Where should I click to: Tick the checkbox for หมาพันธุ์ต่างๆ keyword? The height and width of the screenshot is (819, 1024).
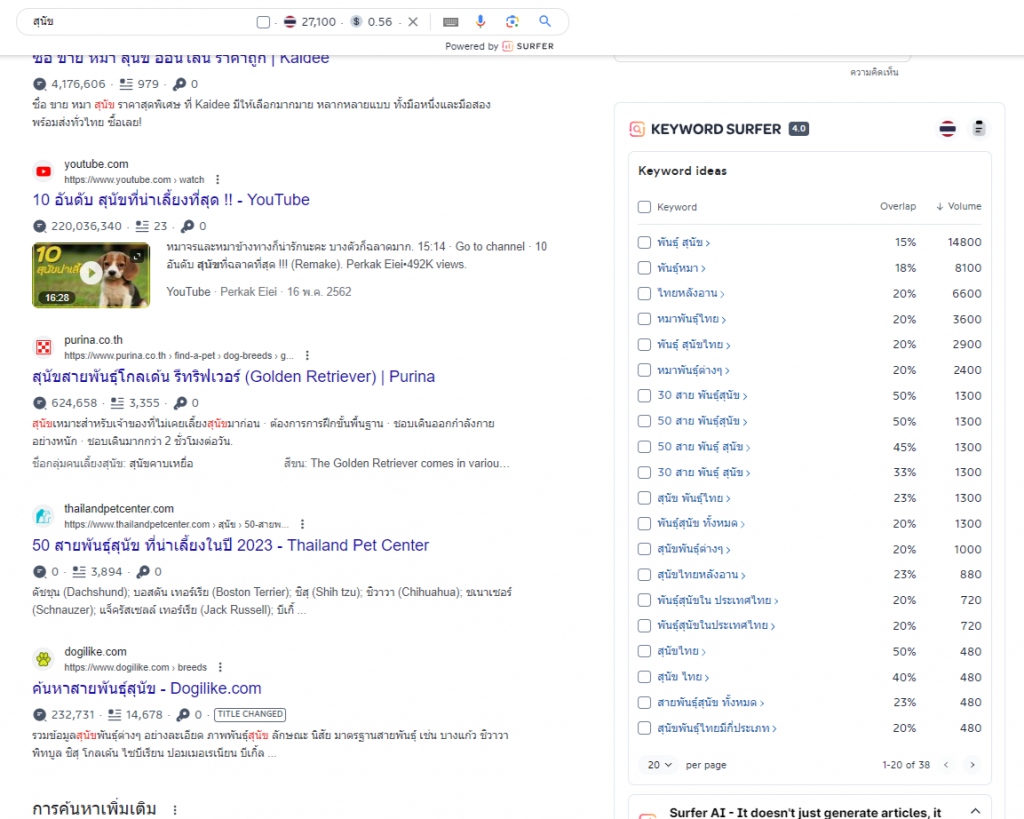click(x=645, y=370)
